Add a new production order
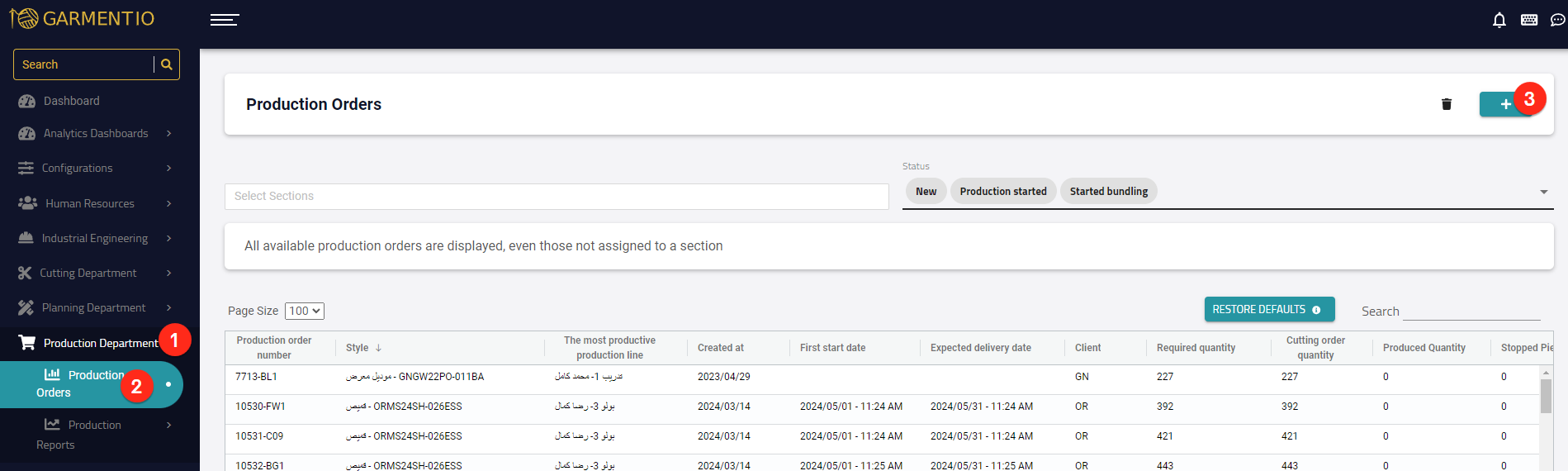The width and height of the screenshot is (1568, 471). (x=1505, y=104)
